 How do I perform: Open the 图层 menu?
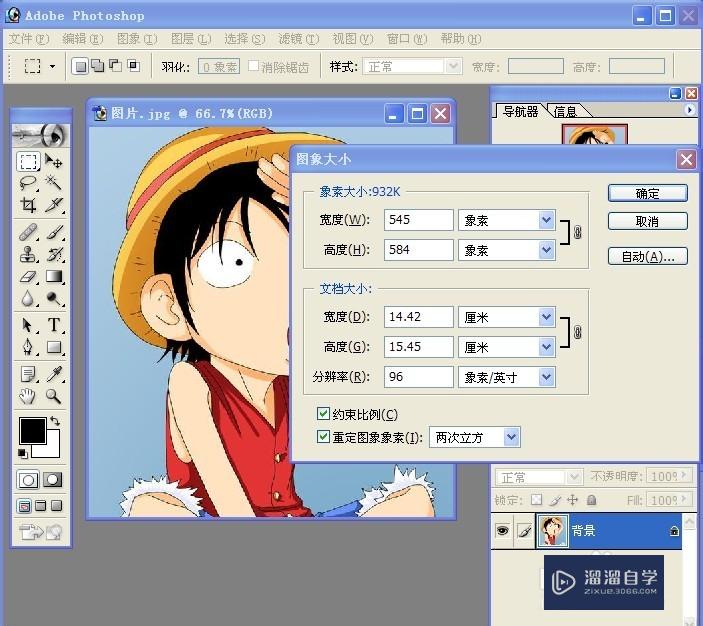pyautogui.click(x=191, y=39)
